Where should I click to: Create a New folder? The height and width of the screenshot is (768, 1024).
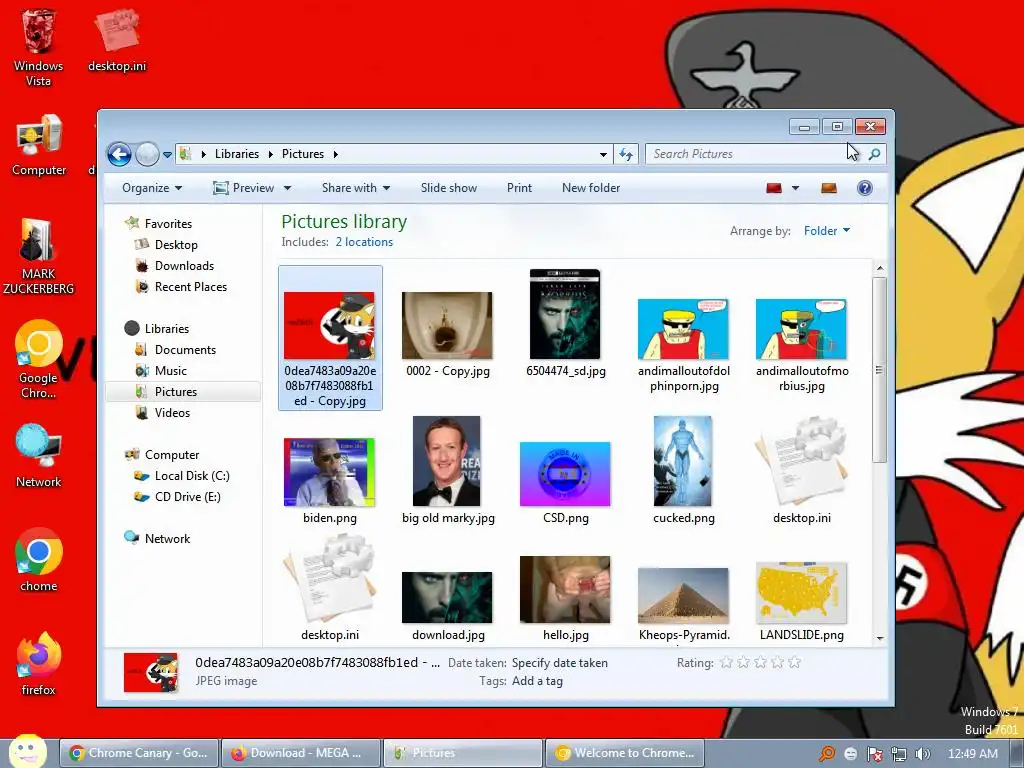(591, 188)
